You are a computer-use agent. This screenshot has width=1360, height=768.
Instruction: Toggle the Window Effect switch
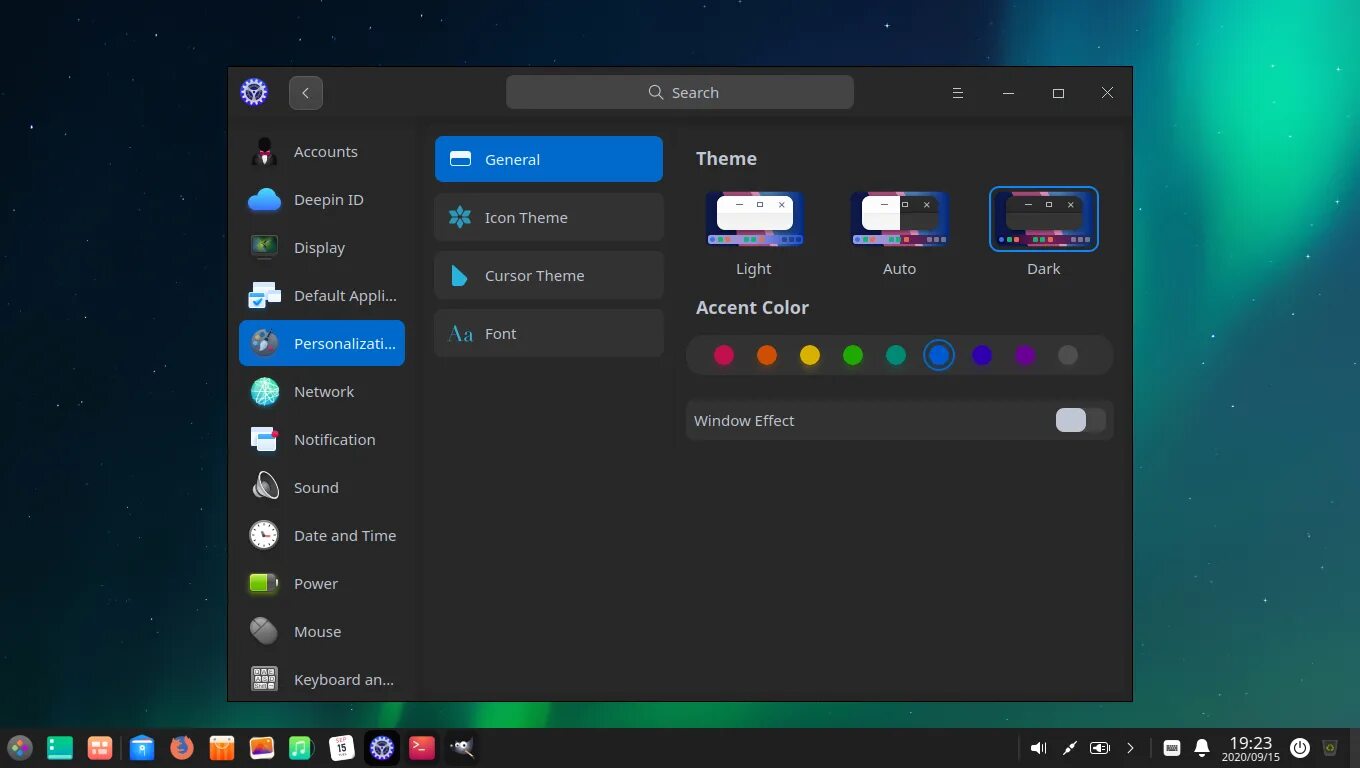tap(1081, 420)
